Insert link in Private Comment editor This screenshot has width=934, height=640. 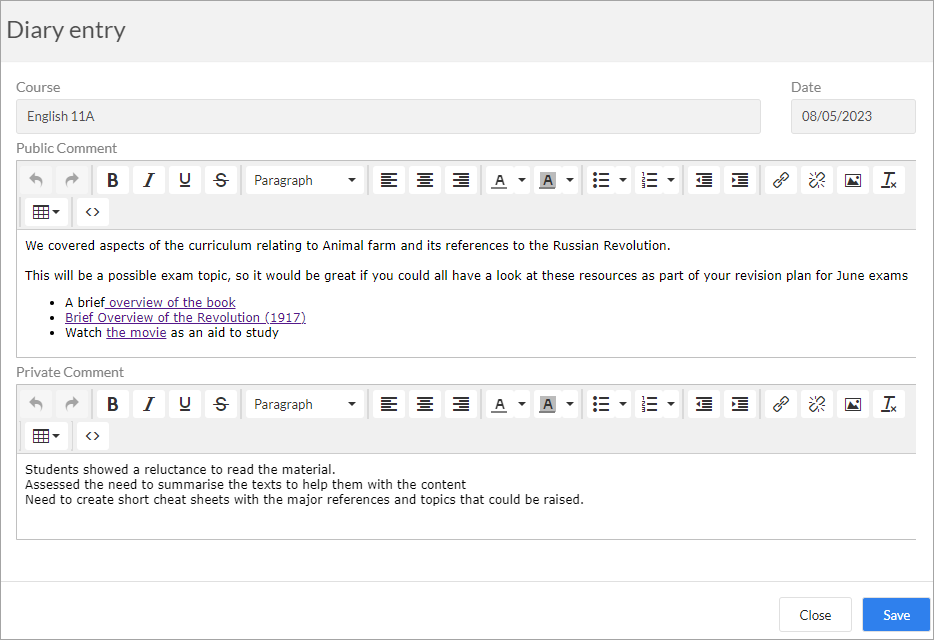tap(781, 404)
